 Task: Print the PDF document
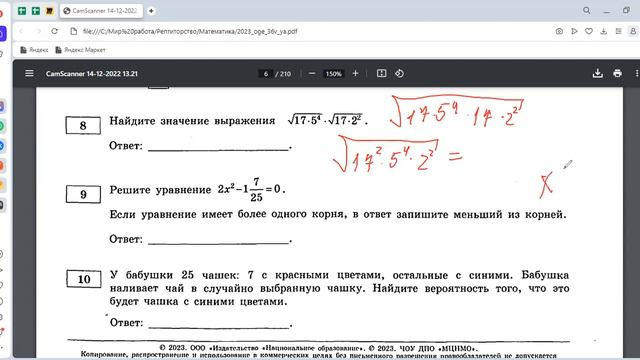point(617,73)
